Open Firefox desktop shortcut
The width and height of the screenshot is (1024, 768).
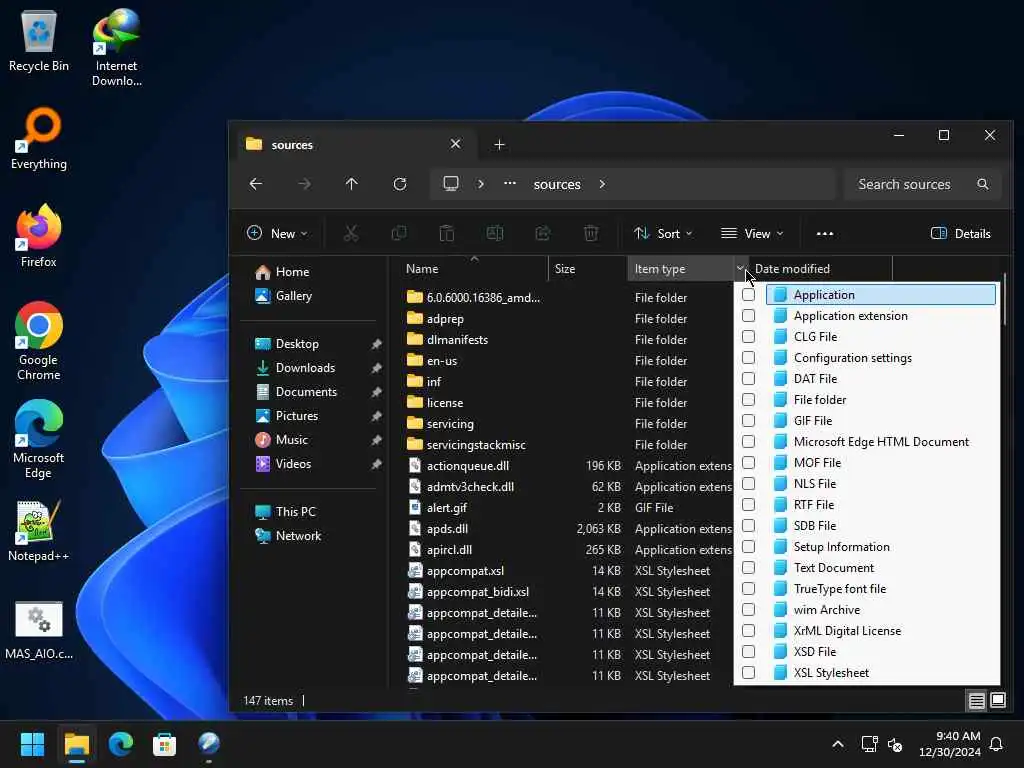tap(39, 236)
